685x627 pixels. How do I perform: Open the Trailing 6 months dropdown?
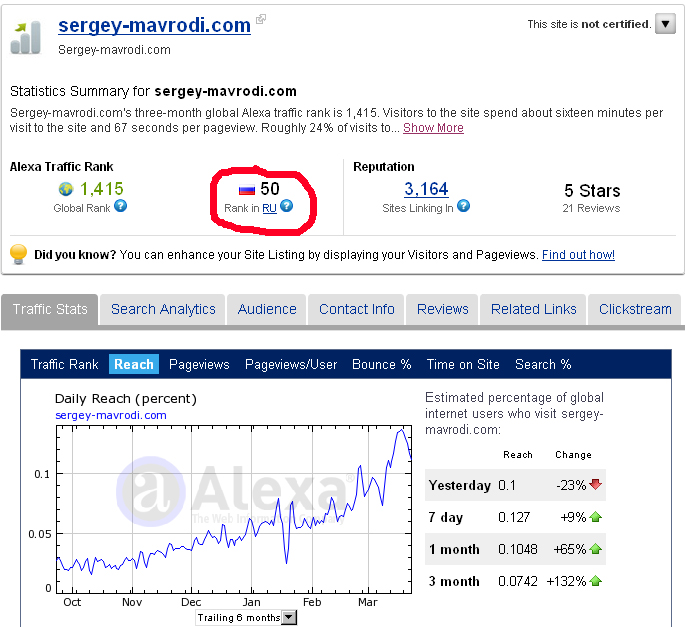290,617
